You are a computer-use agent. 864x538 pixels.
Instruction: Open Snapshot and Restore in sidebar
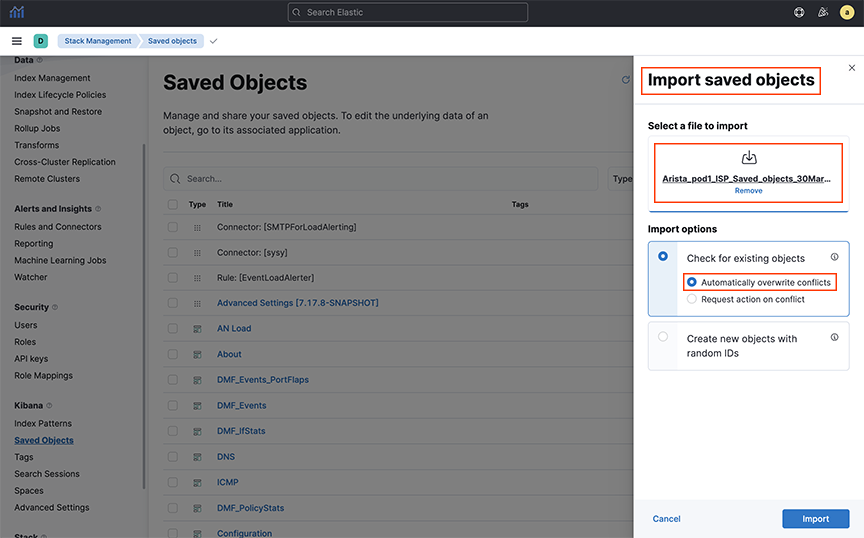58,111
